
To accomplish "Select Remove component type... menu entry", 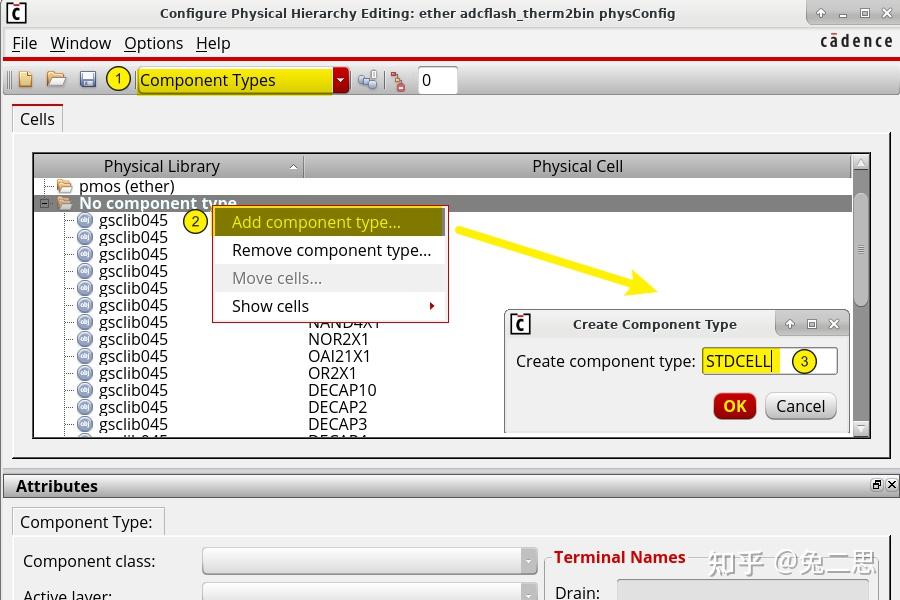I will 330,250.
